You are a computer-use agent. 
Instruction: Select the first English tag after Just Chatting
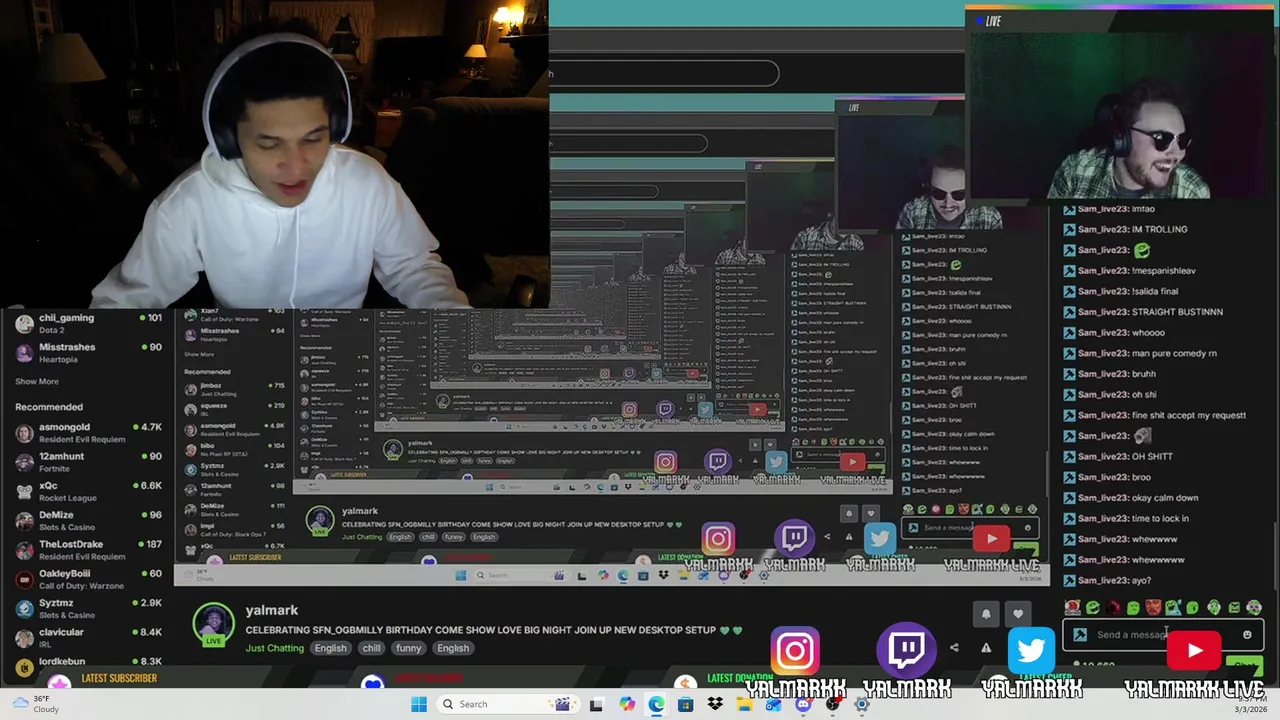click(x=330, y=648)
